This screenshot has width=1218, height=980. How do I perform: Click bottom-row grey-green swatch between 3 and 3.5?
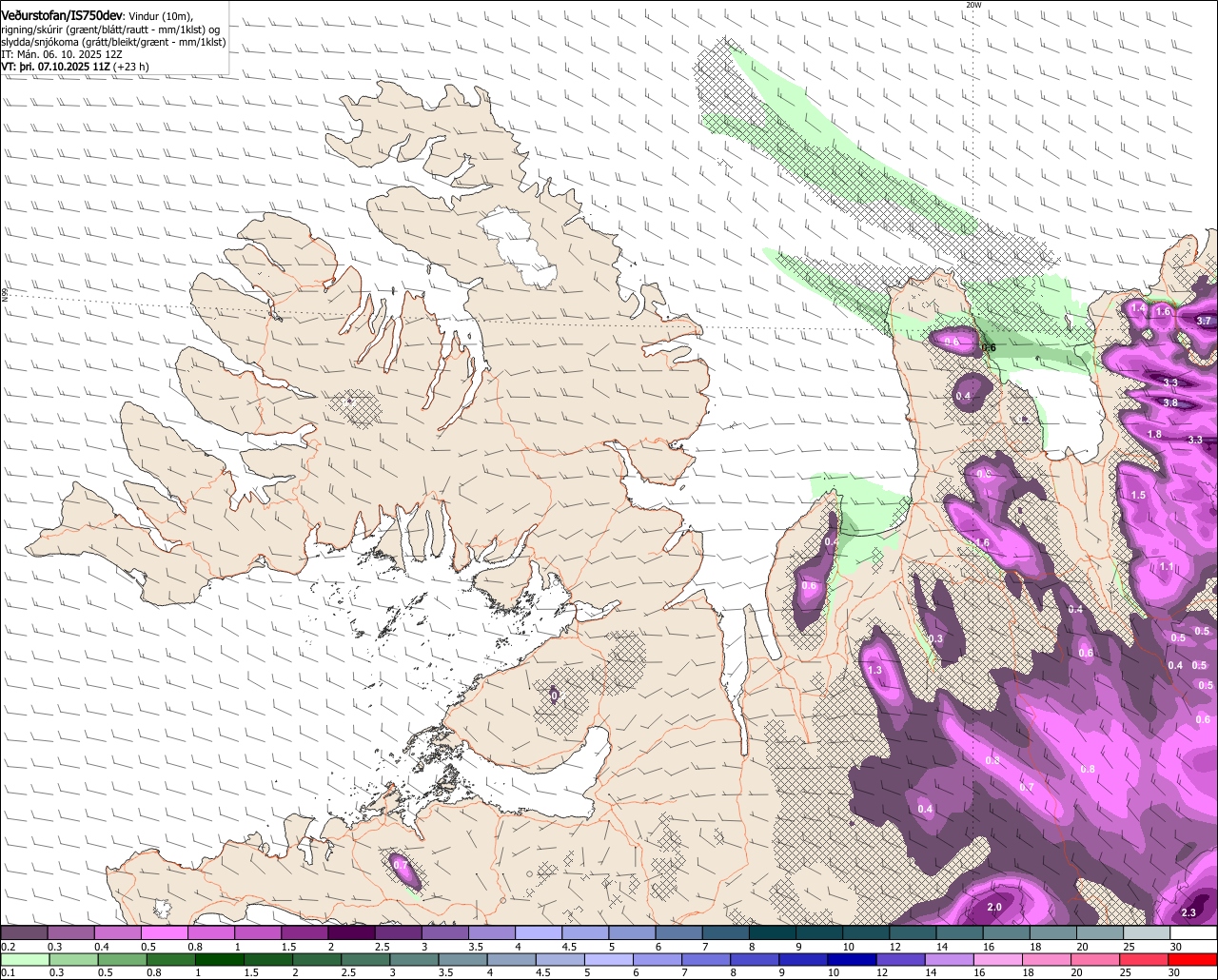(x=414, y=959)
